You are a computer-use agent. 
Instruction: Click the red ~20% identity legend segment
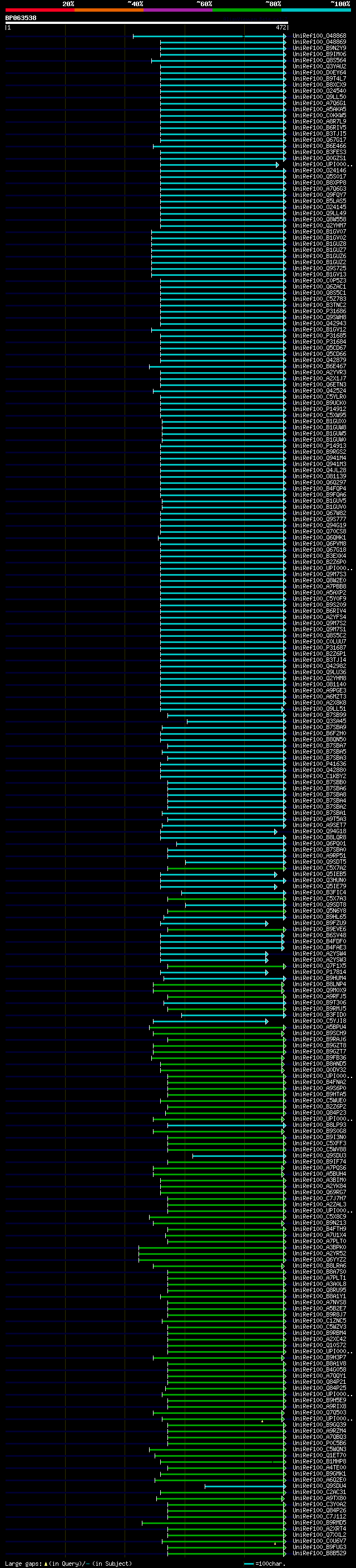pos(39,10)
